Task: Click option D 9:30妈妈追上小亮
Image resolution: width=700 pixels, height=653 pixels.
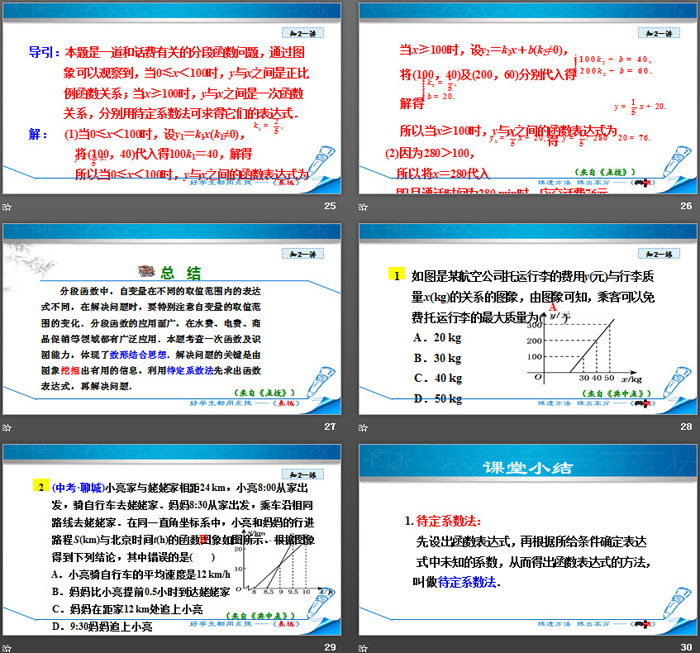Action: 102,627
